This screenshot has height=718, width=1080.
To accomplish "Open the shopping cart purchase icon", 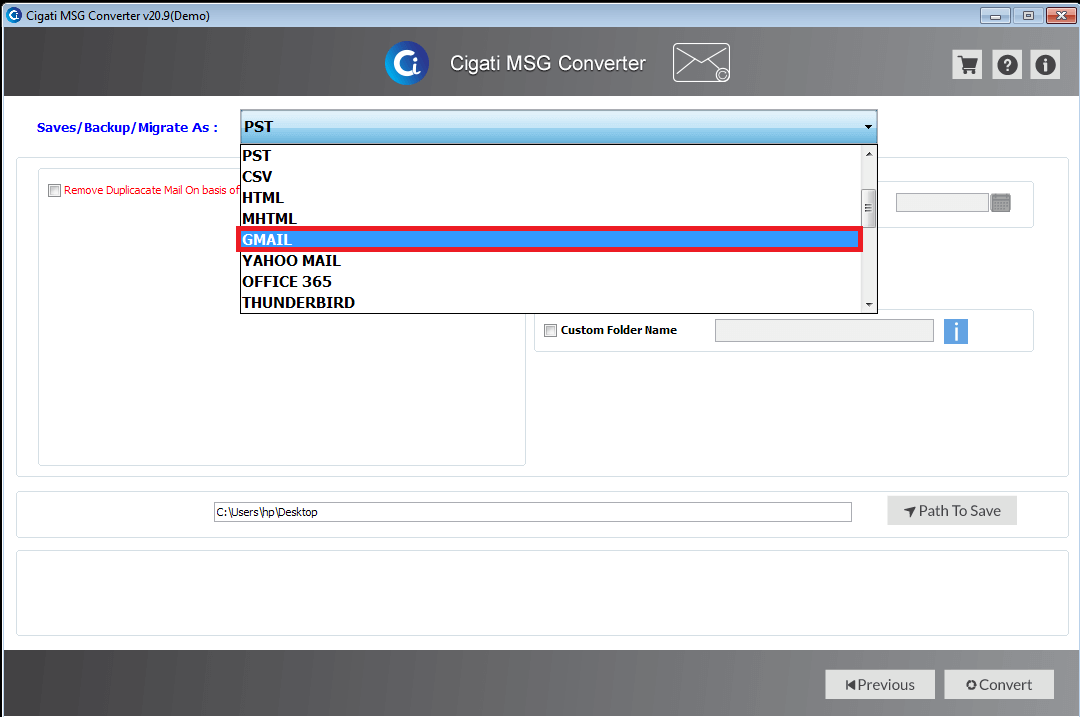I will point(967,65).
